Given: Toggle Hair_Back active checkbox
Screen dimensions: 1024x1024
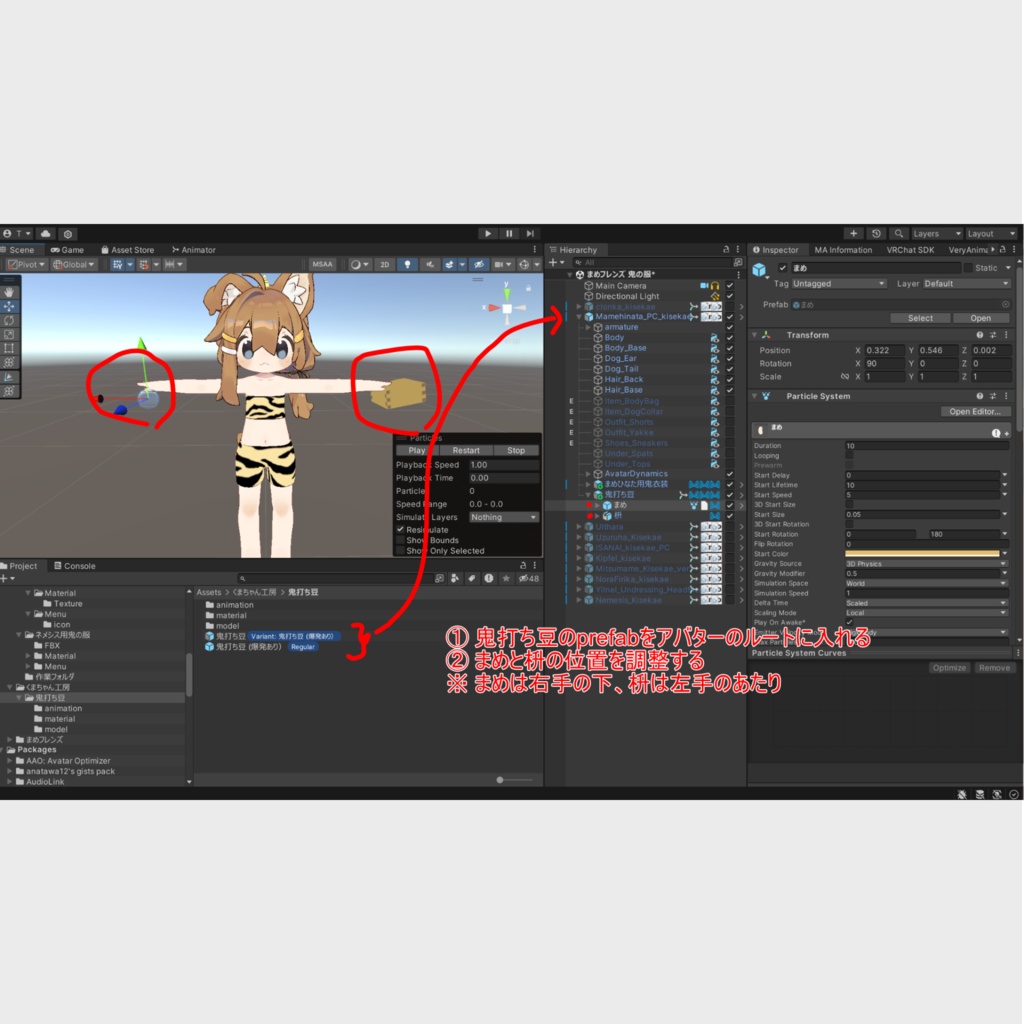Looking at the screenshot, I should click(729, 380).
